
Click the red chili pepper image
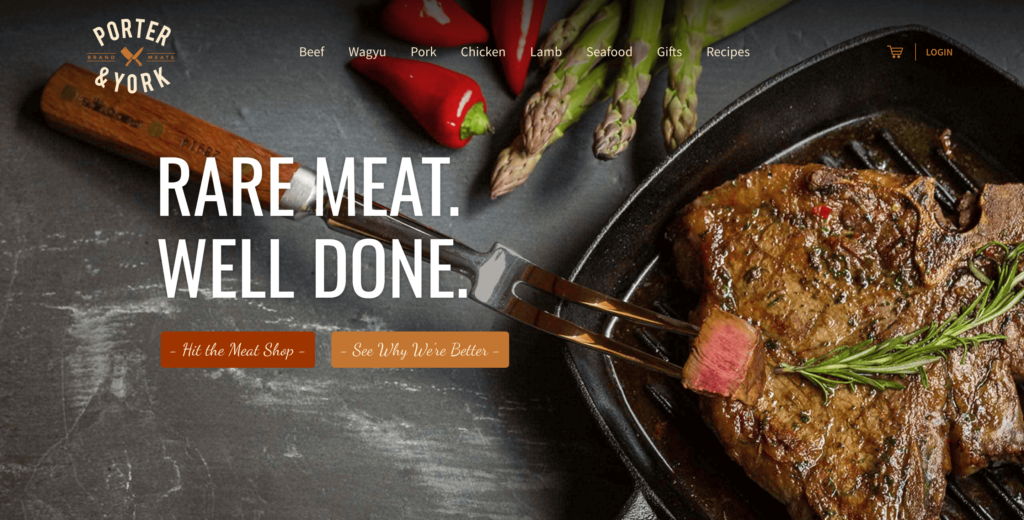(x=423, y=98)
